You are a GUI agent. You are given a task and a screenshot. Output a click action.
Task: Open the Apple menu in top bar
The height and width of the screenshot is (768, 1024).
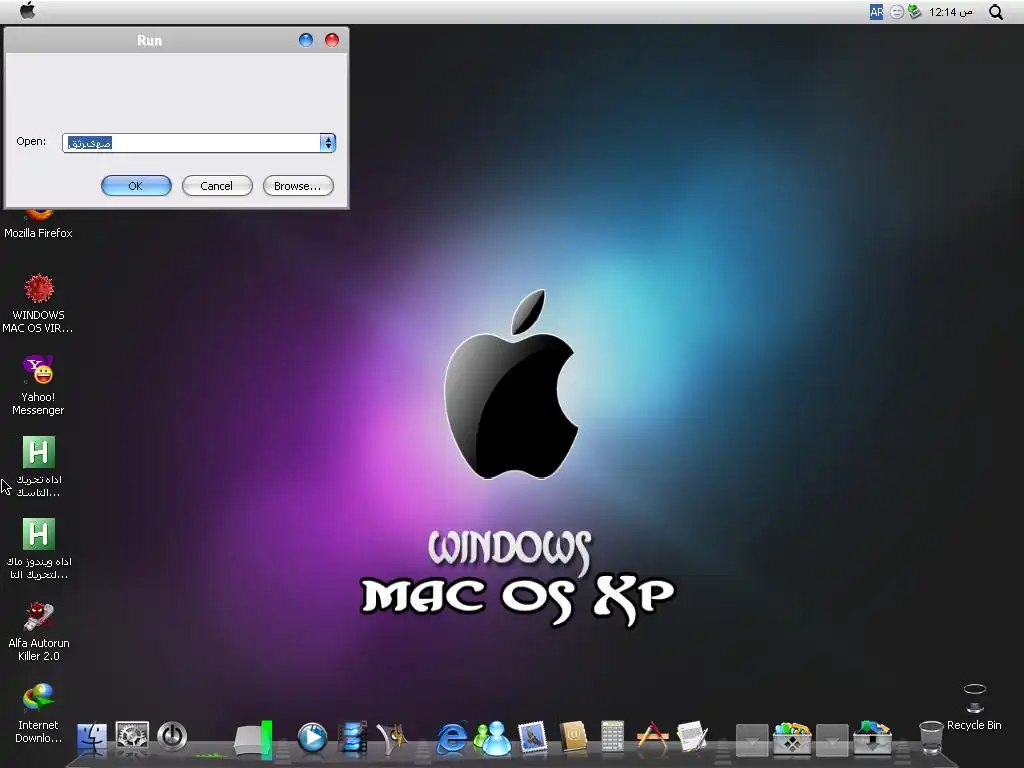click(27, 10)
